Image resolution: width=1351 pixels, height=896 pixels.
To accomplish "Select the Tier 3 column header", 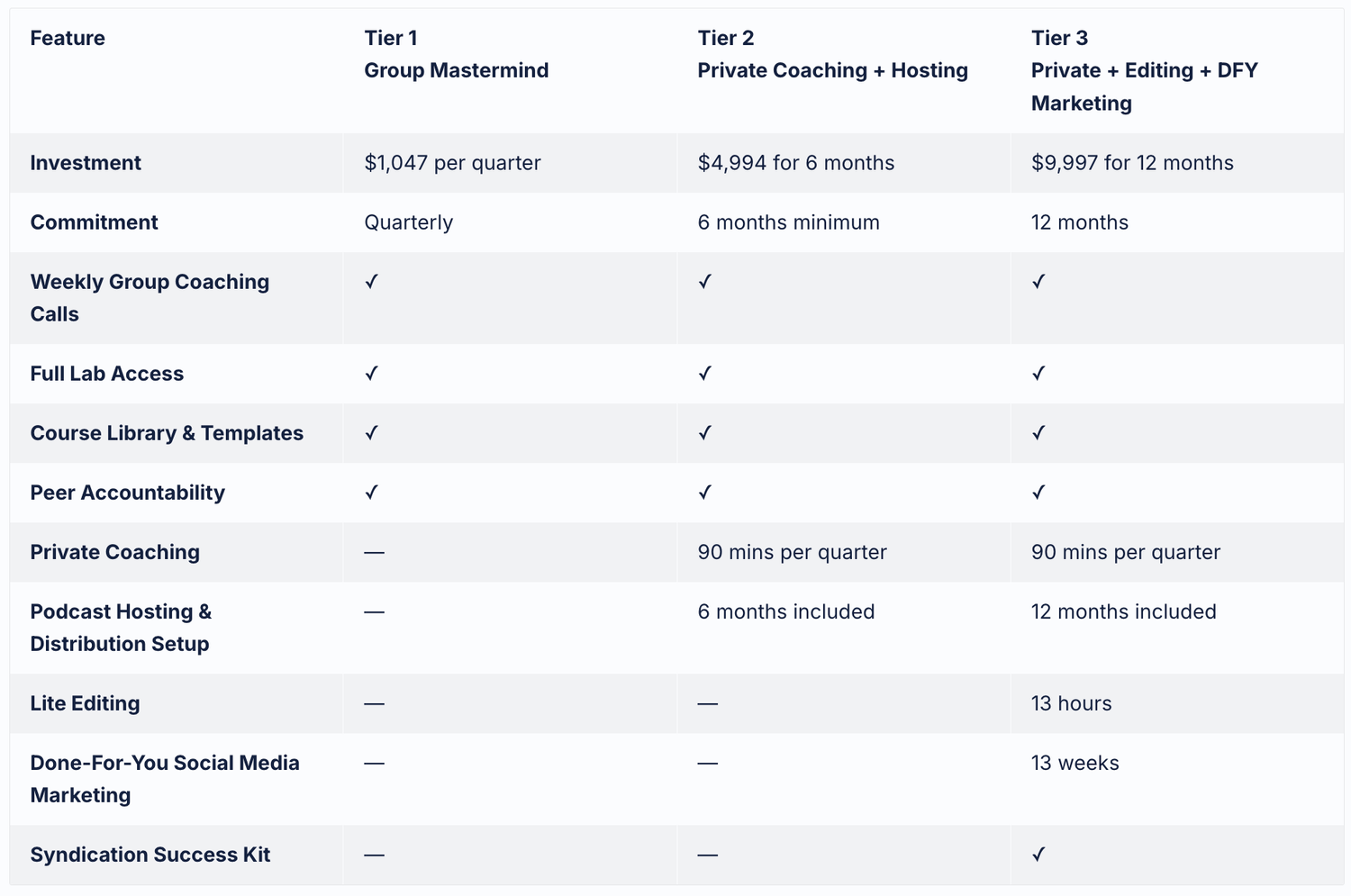I will point(1144,71).
